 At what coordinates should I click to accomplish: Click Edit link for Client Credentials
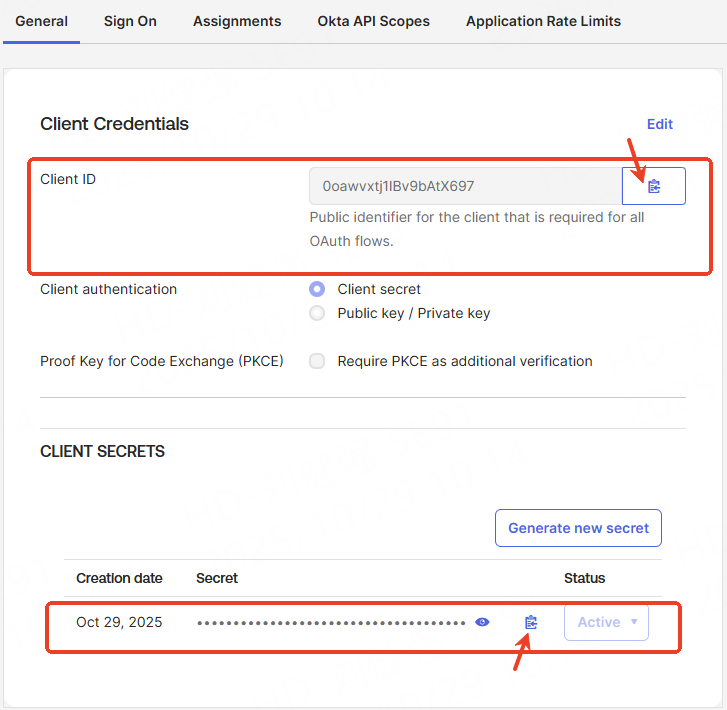(x=659, y=124)
